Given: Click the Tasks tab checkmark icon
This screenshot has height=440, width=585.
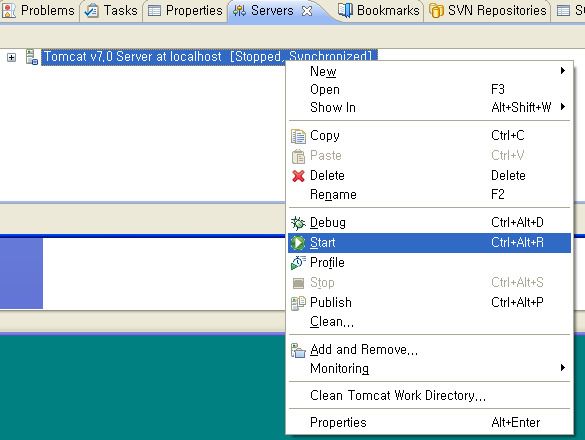Looking at the screenshot, I should (x=91, y=11).
